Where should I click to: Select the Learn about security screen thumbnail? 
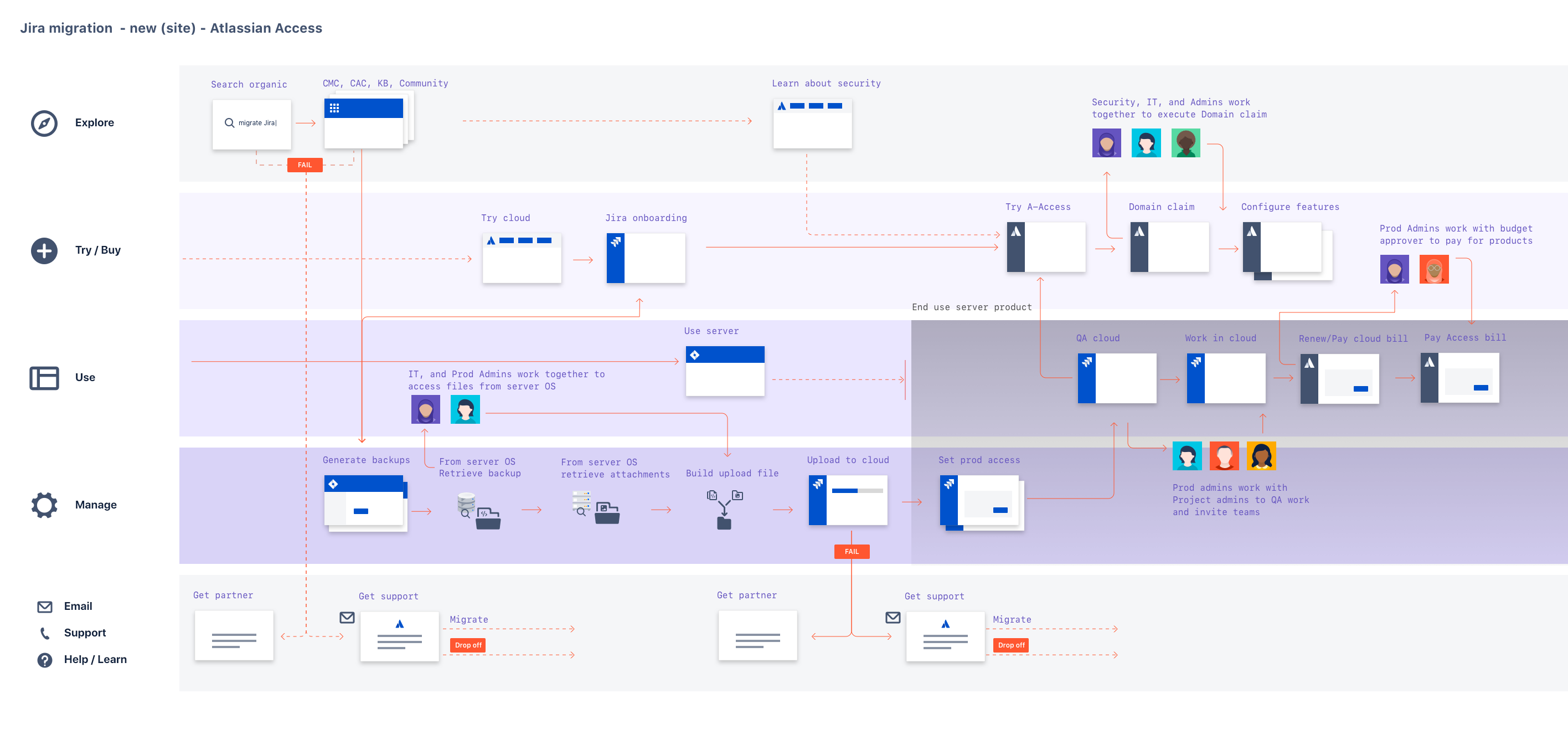pos(812,124)
